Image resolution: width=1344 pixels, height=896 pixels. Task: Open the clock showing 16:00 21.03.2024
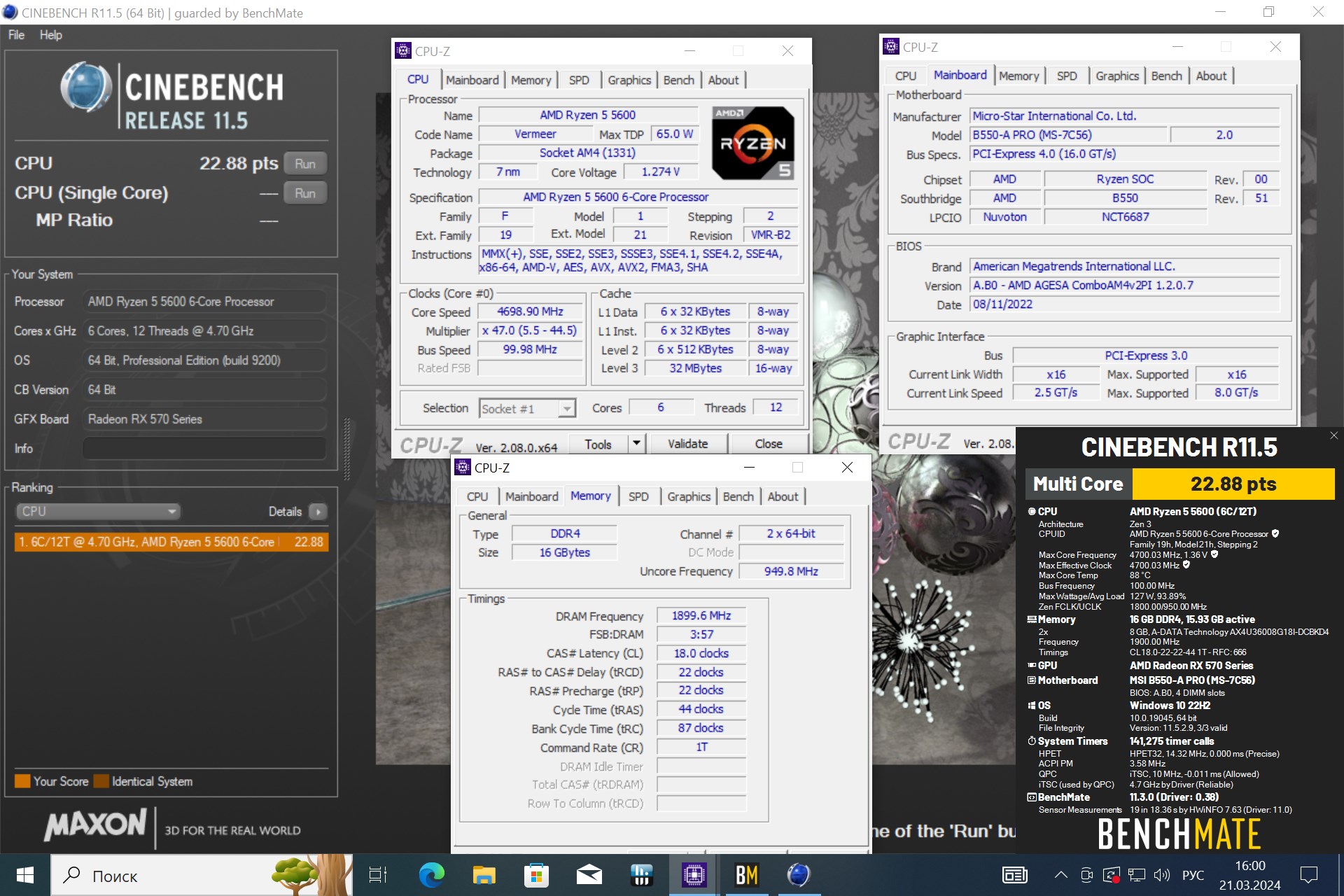1250,875
